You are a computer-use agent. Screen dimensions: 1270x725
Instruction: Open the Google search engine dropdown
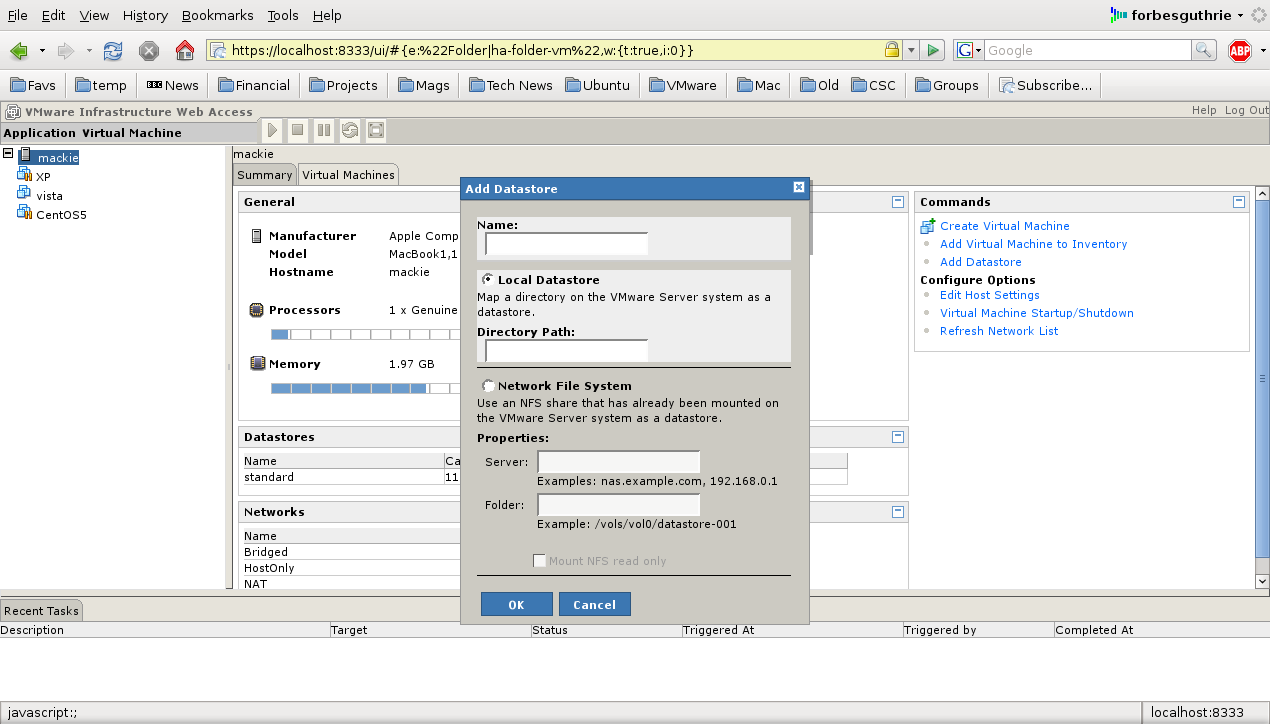pos(969,50)
